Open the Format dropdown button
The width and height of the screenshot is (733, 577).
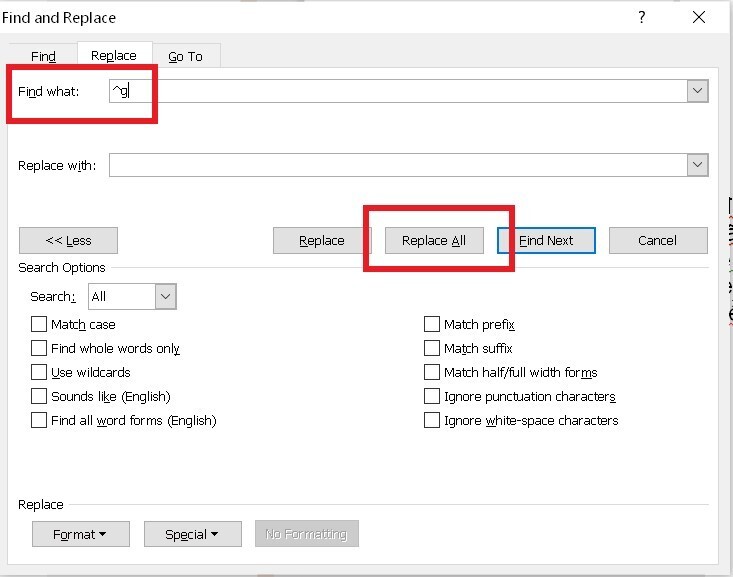pos(81,534)
